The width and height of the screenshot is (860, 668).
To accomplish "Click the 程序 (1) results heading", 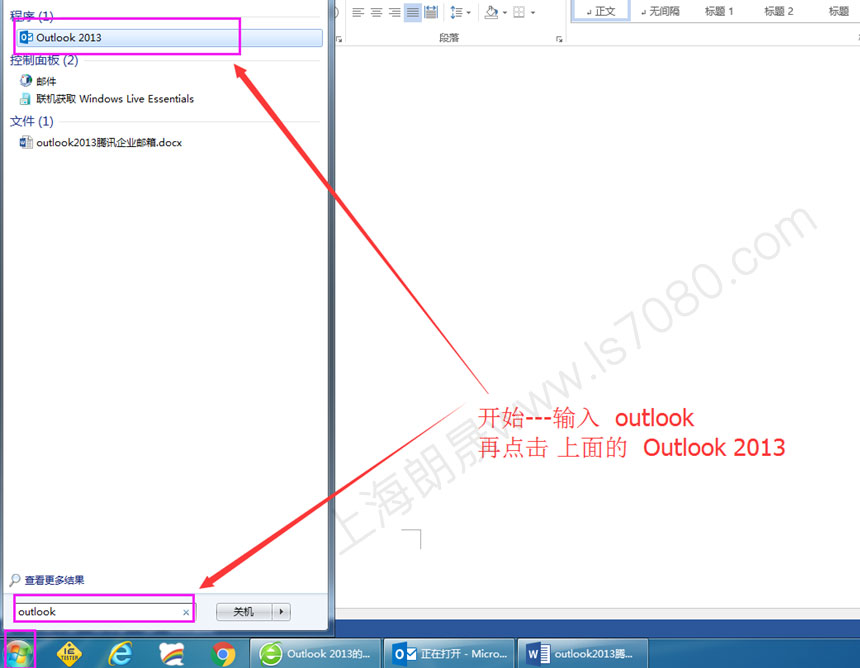I will coord(31,16).
